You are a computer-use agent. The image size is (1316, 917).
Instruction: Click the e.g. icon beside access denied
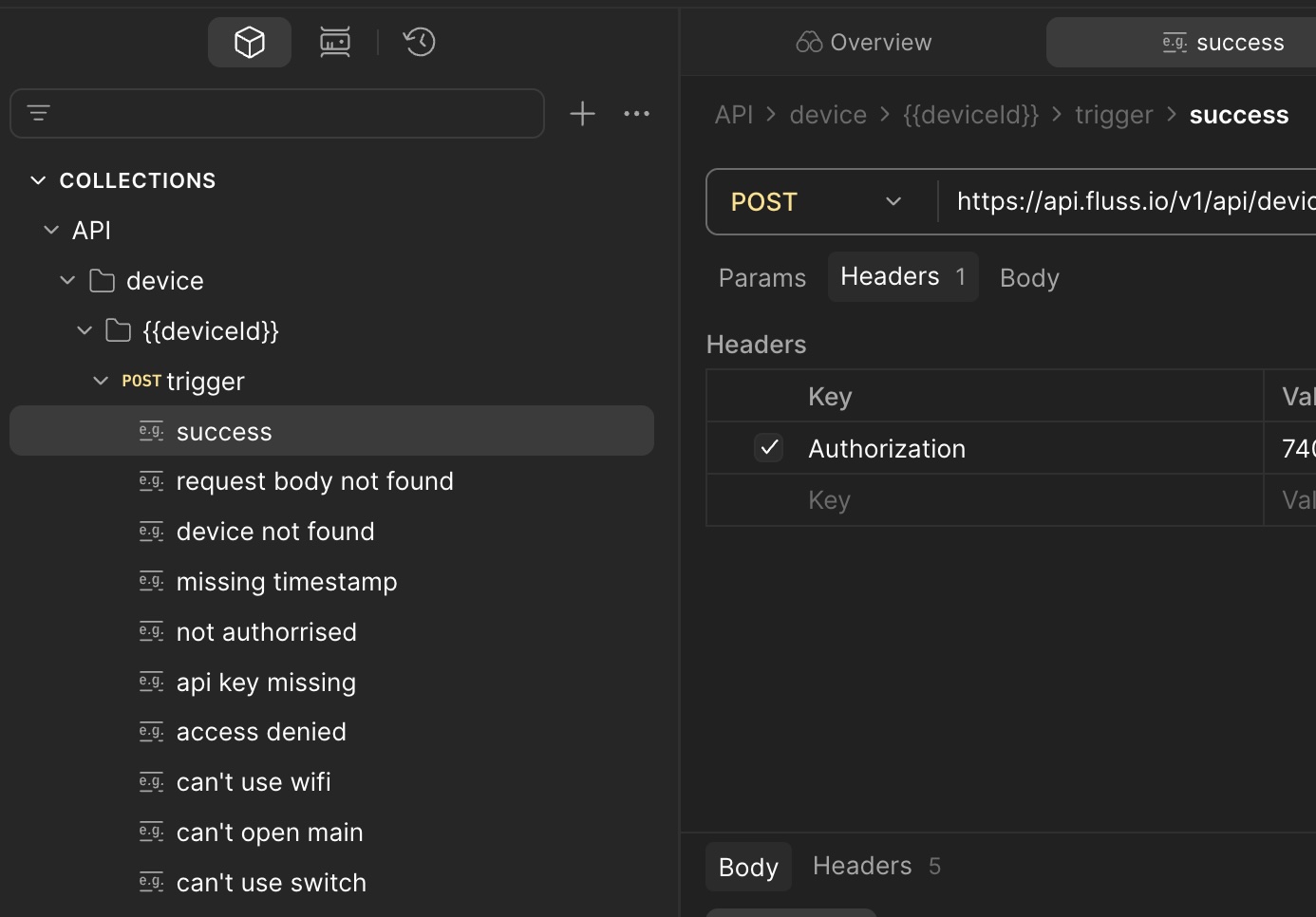[151, 732]
